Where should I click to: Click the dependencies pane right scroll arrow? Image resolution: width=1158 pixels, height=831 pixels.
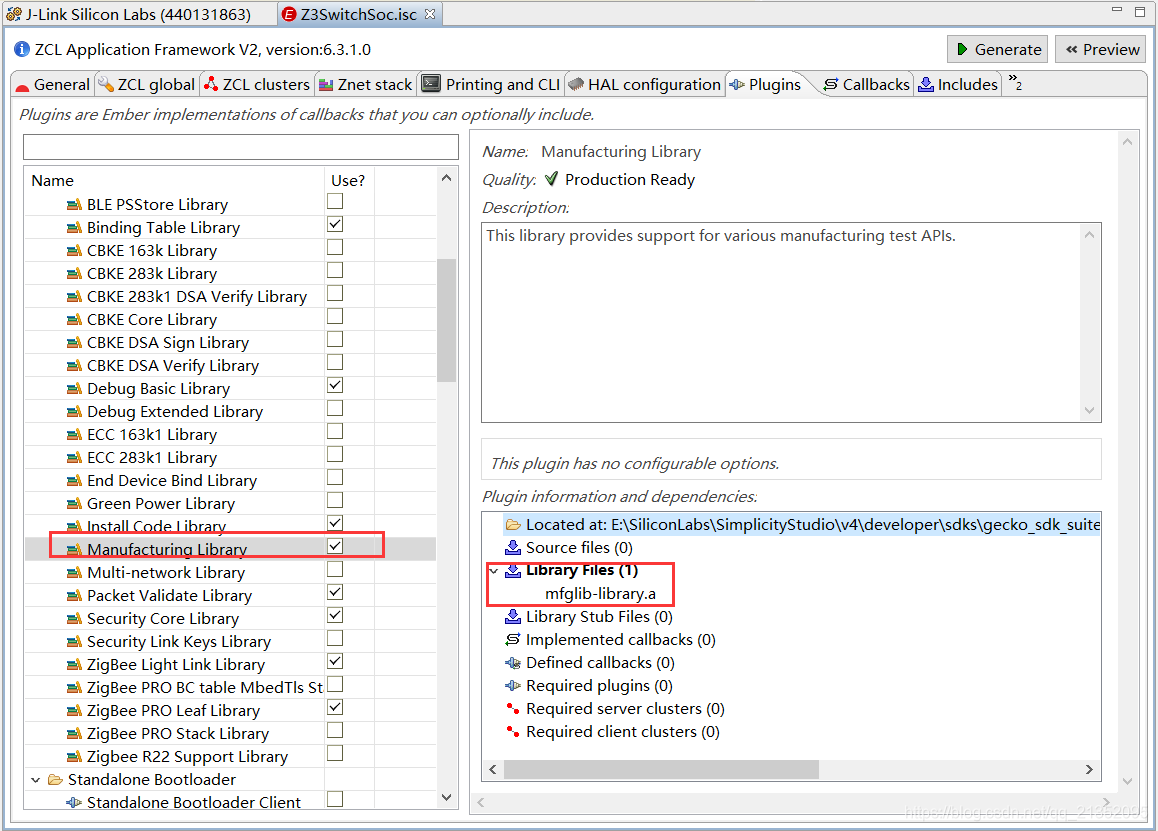tap(1089, 769)
